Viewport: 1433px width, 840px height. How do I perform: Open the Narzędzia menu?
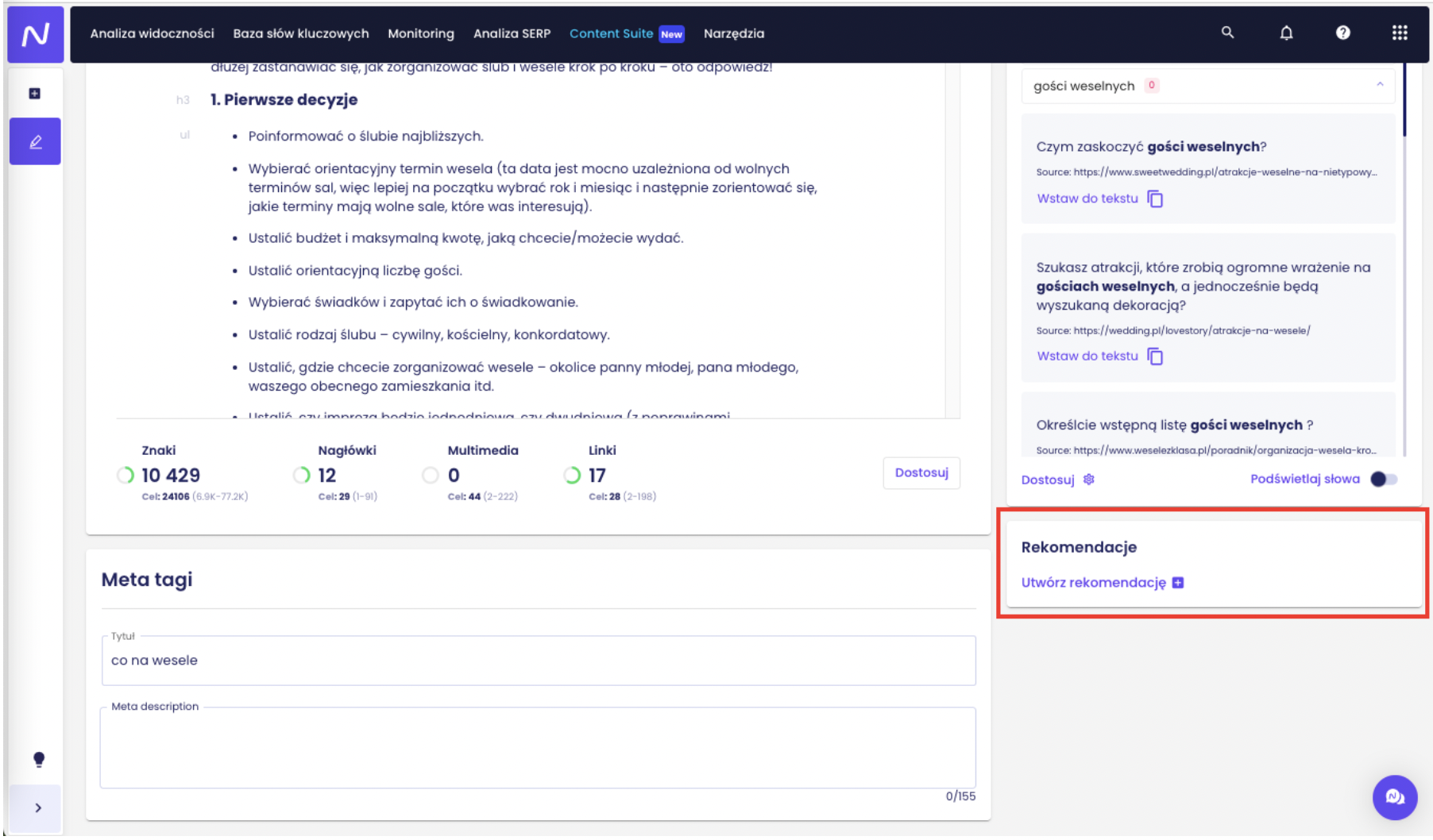point(733,33)
